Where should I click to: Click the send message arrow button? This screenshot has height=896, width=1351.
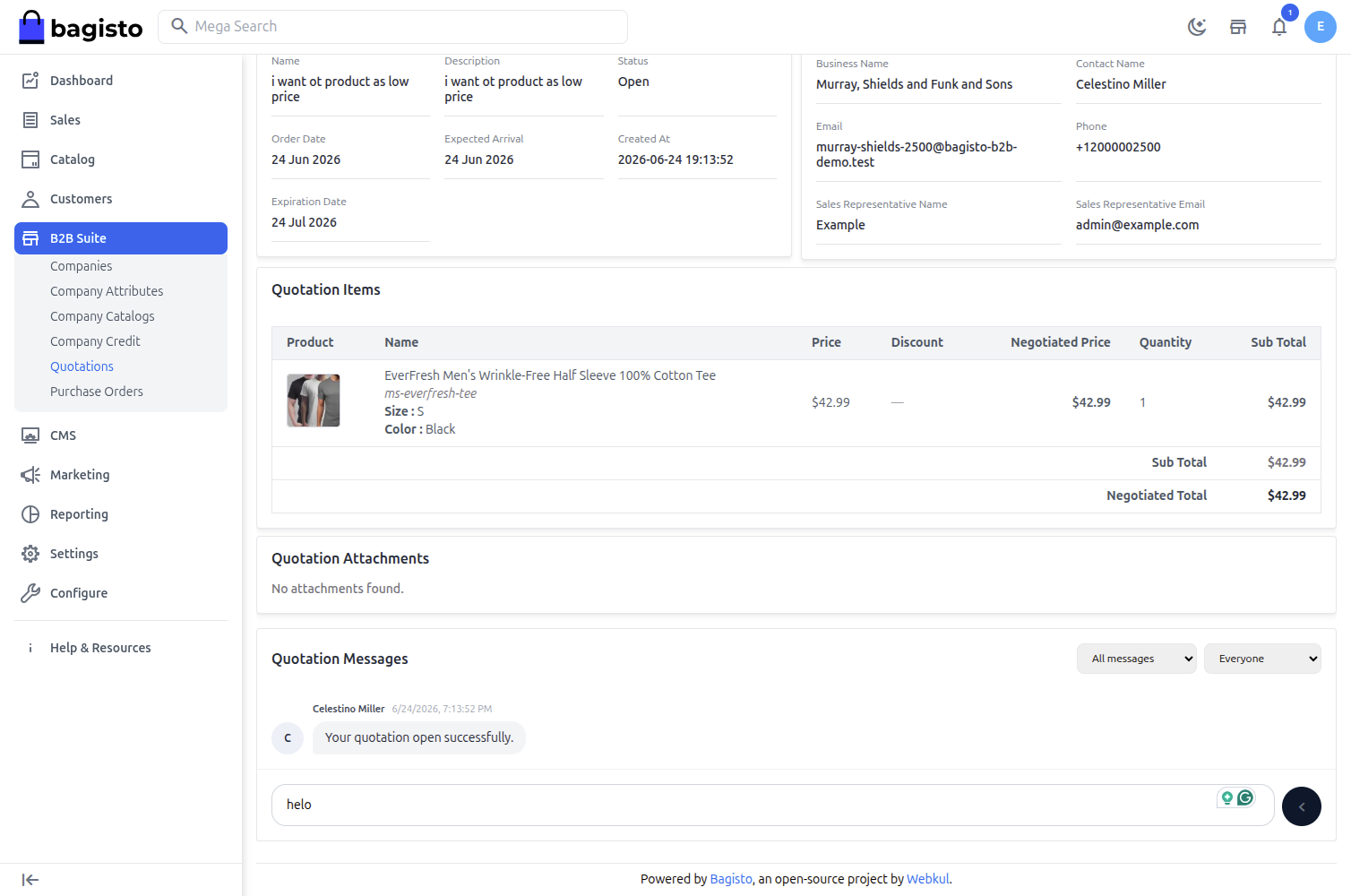(x=1302, y=806)
